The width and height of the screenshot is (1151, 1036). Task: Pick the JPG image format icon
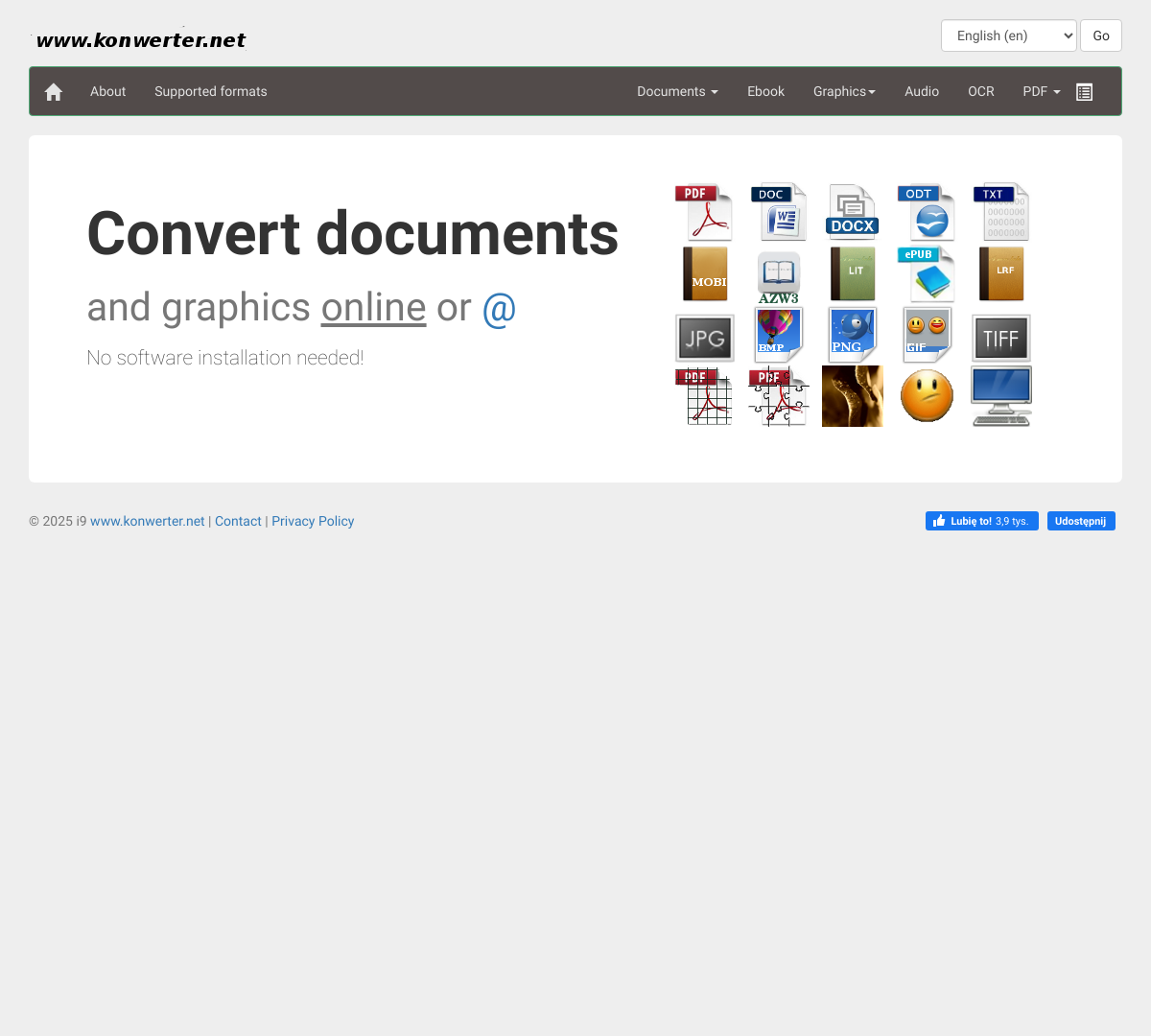705,338
